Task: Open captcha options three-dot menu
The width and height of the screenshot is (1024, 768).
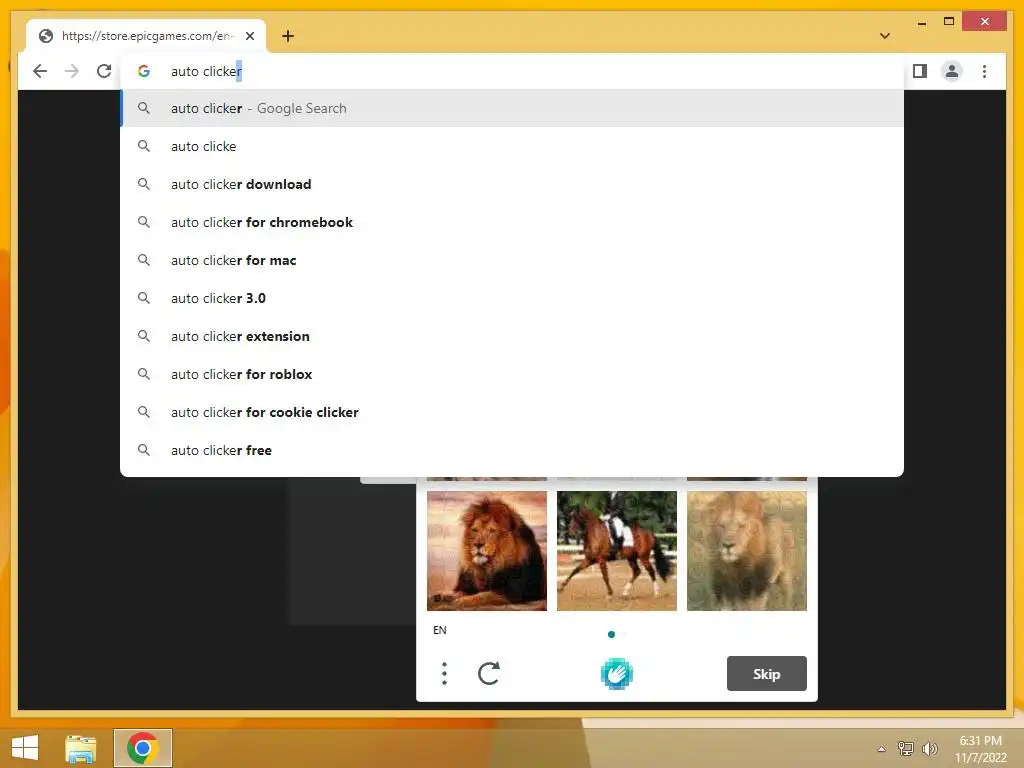Action: 444,673
